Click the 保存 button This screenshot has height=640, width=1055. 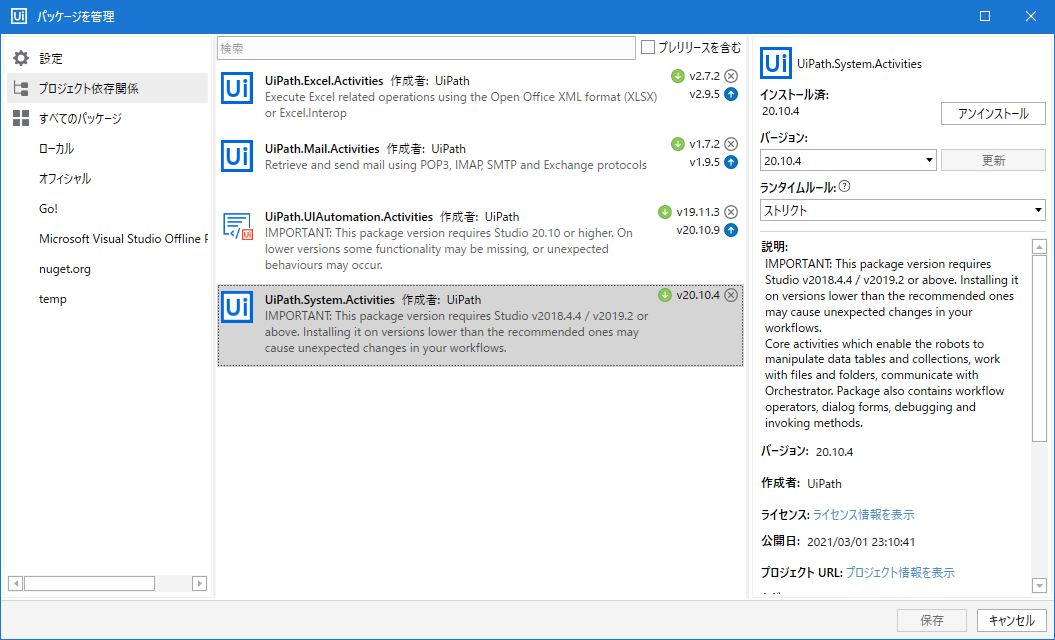(932, 620)
